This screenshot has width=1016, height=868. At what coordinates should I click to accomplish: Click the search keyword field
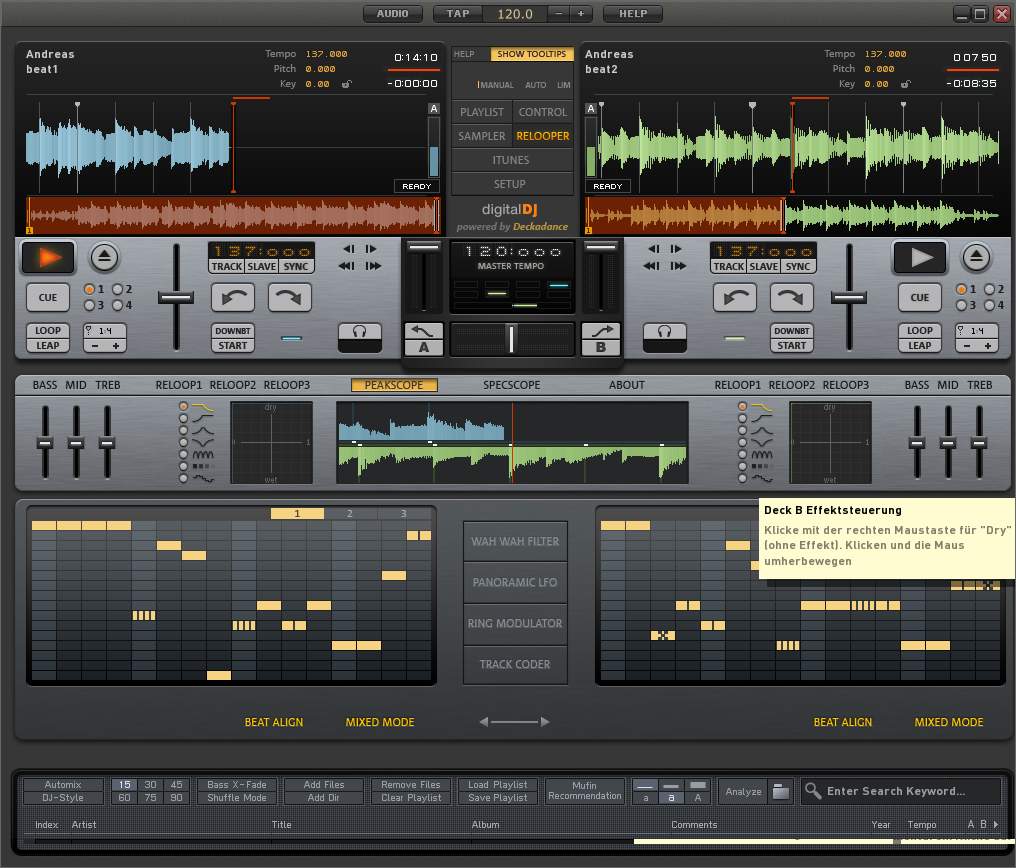[x=903, y=791]
